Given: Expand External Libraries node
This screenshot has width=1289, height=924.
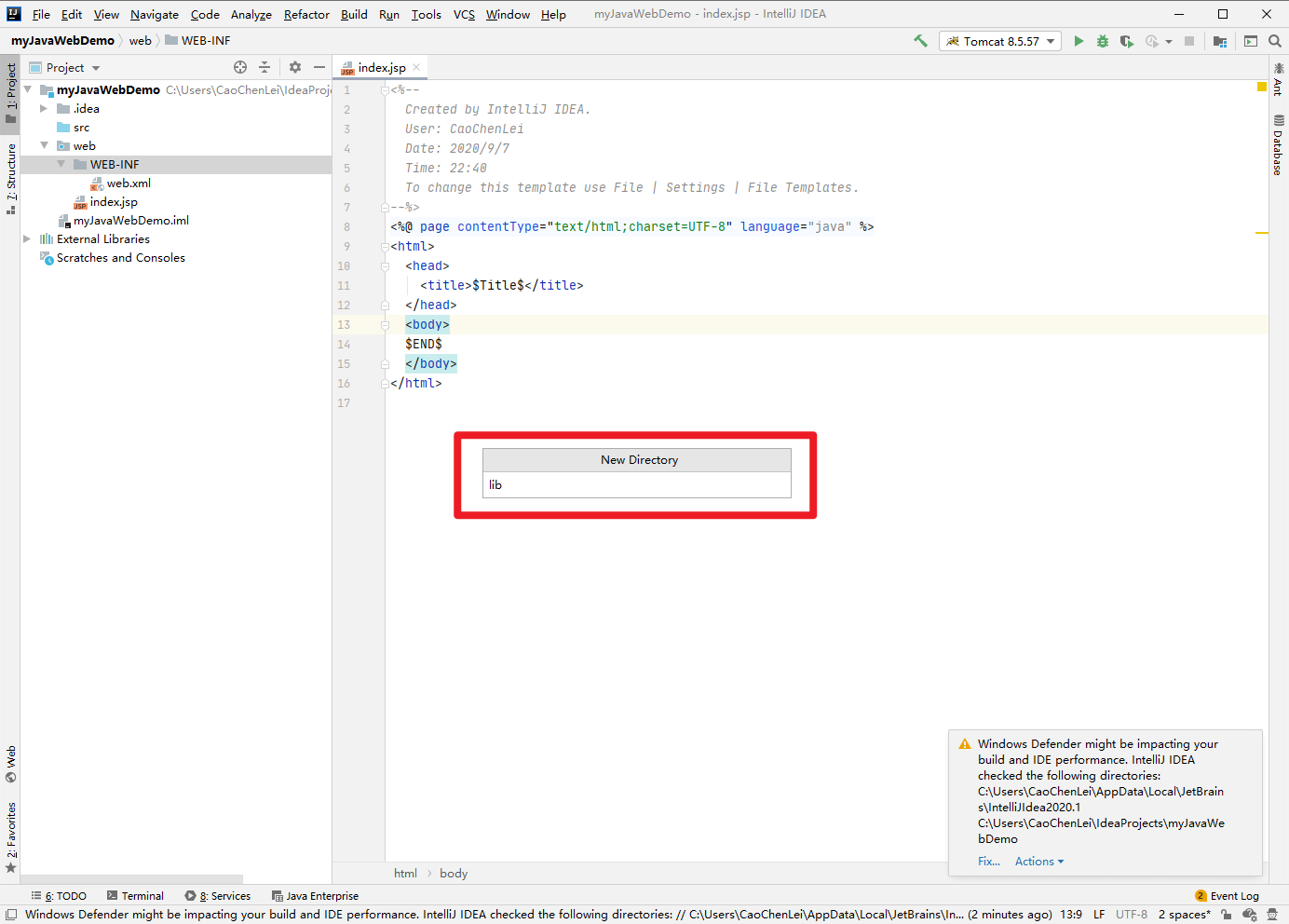Looking at the screenshot, I should (27, 238).
